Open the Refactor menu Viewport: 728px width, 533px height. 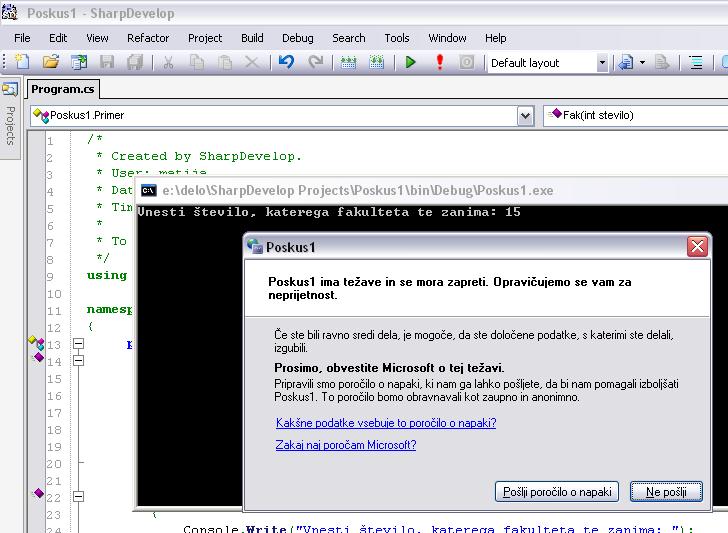coord(148,38)
